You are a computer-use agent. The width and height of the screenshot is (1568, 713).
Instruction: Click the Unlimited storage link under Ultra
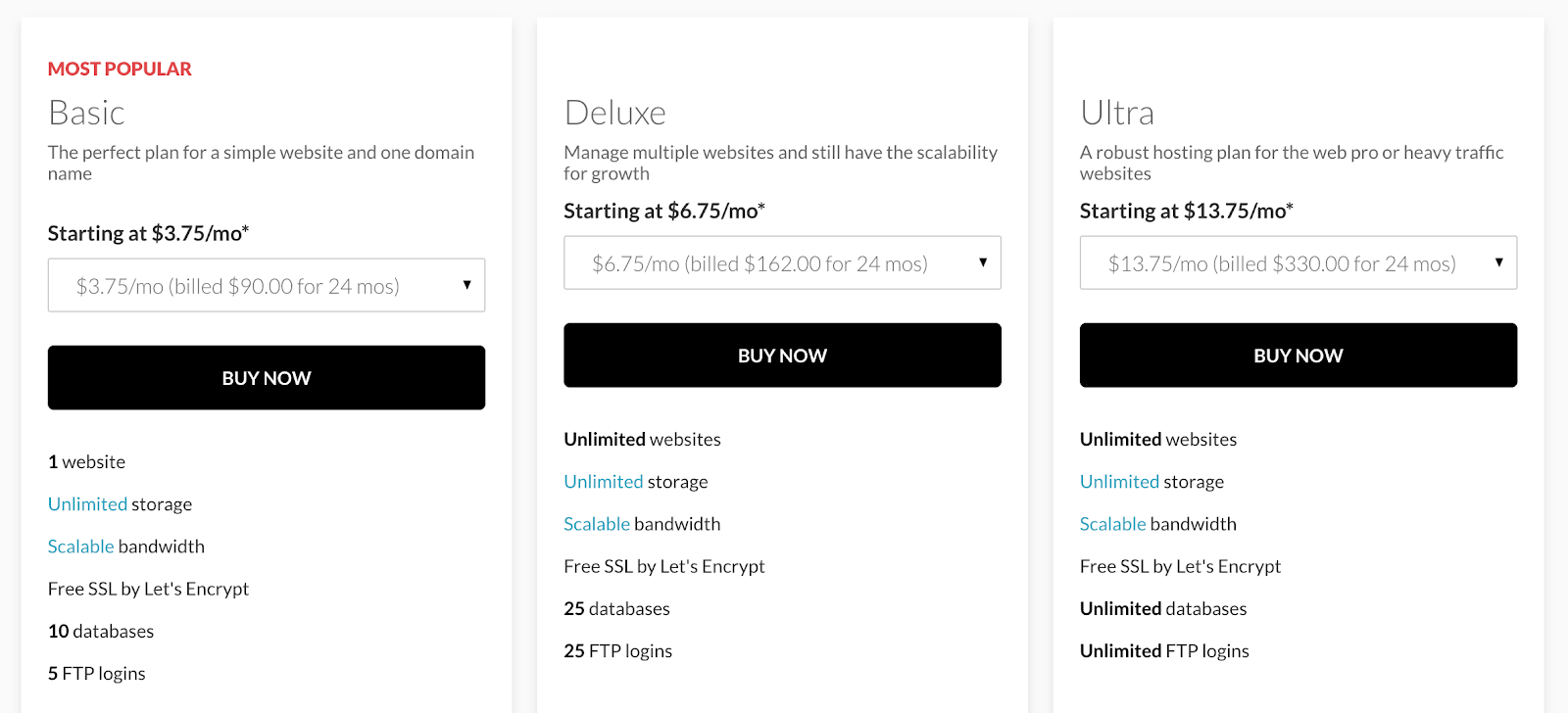pos(1119,482)
